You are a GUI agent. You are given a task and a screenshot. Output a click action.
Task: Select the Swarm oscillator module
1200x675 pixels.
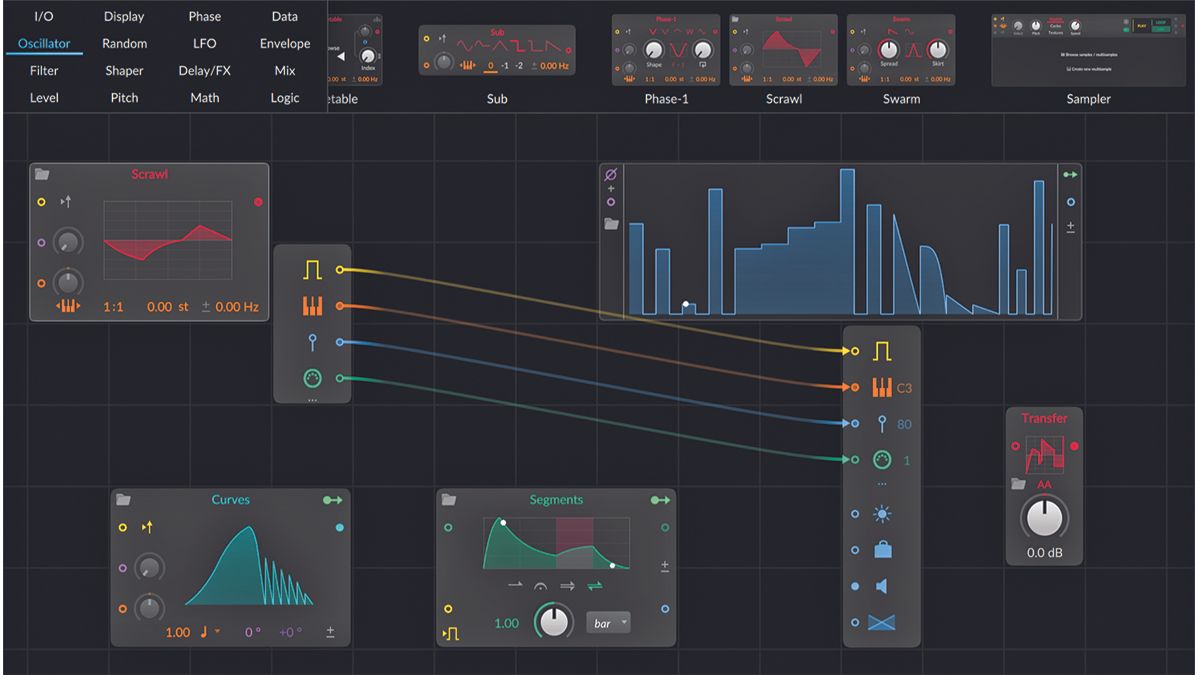[x=901, y=50]
